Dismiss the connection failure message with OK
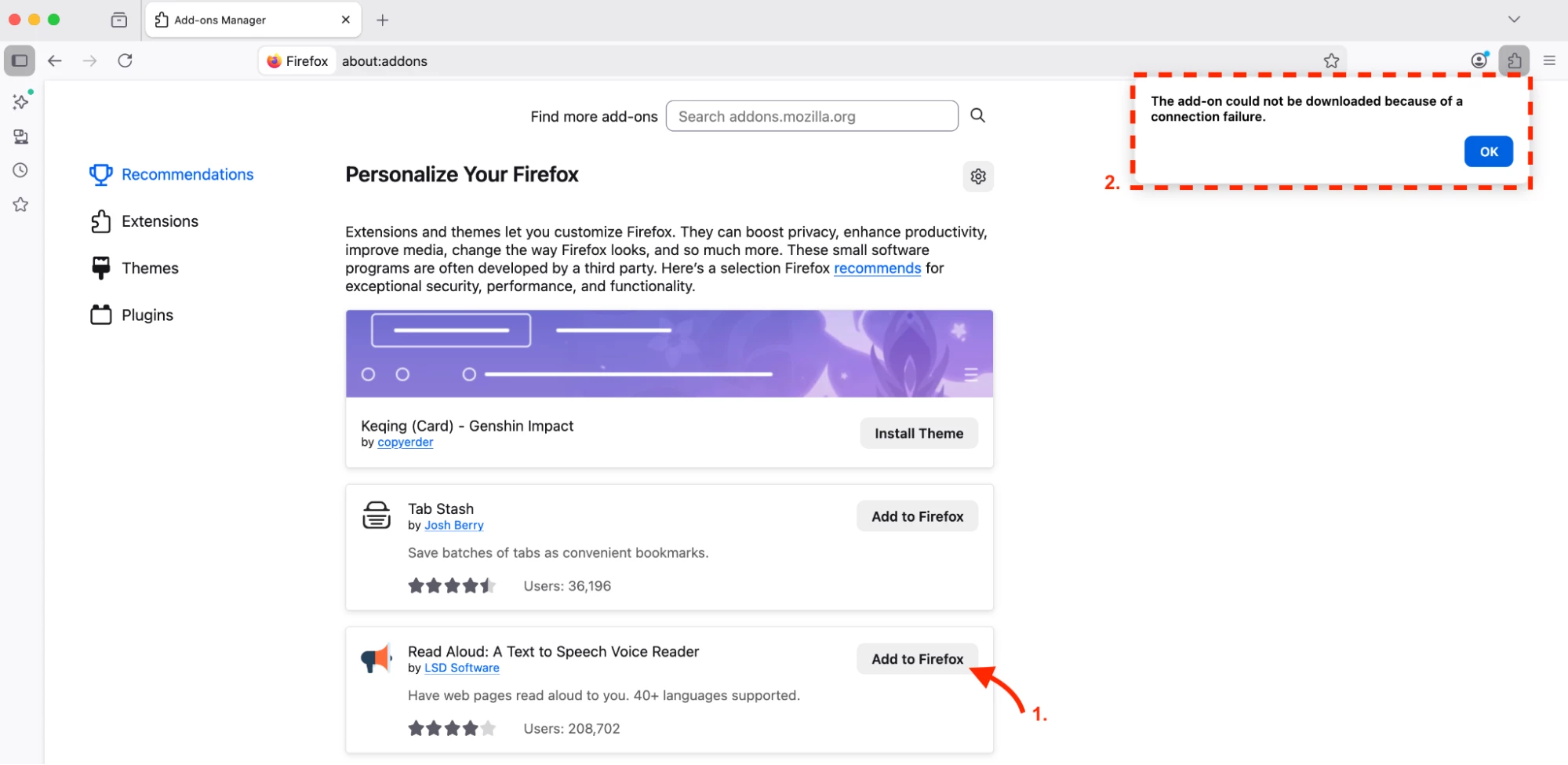The width and height of the screenshot is (1568, 765). (x=1488, y=151)
